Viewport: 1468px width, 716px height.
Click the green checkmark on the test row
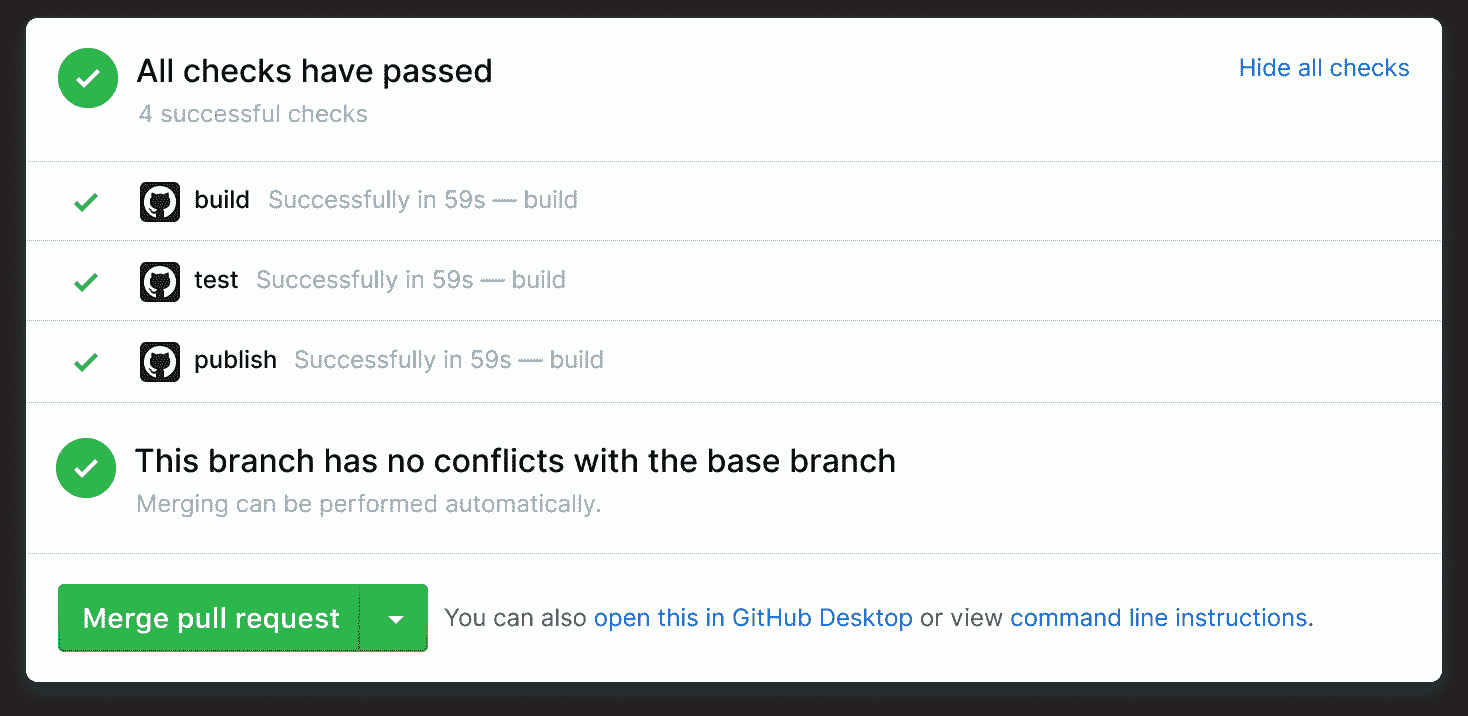[87, 282]
